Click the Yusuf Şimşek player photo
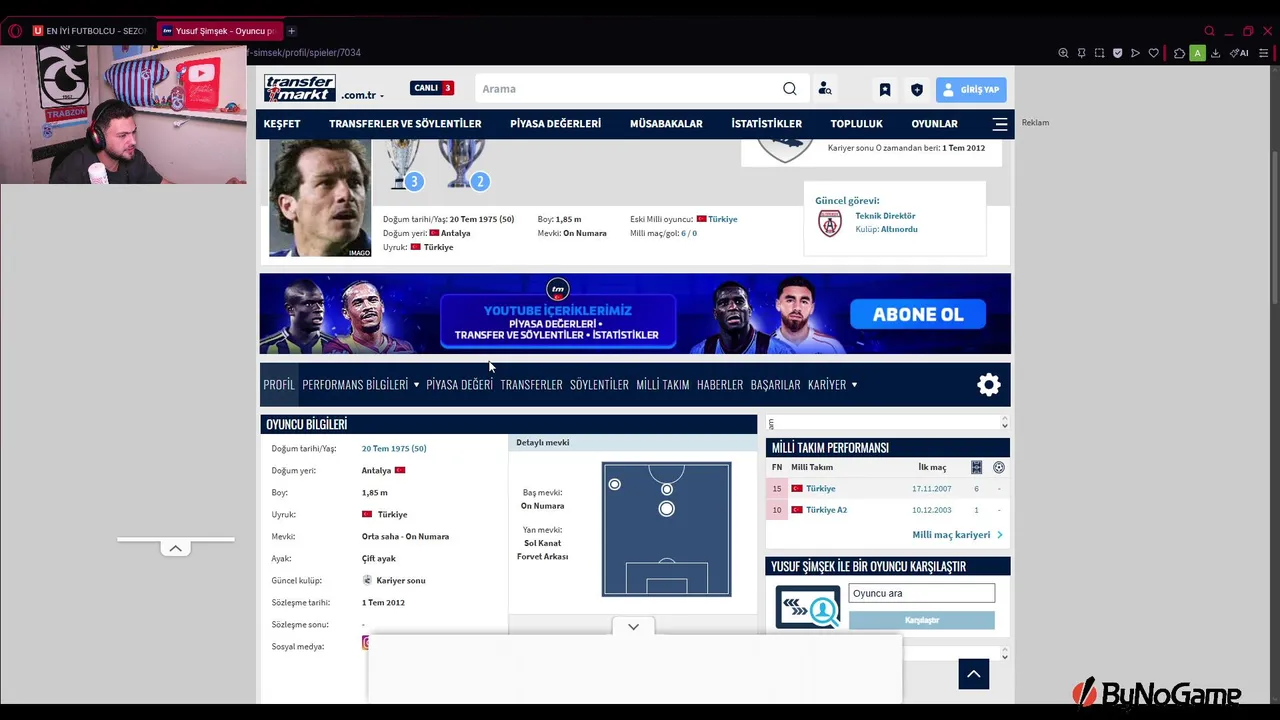Screen dimensions: 1280x720 tap(320, 198)
